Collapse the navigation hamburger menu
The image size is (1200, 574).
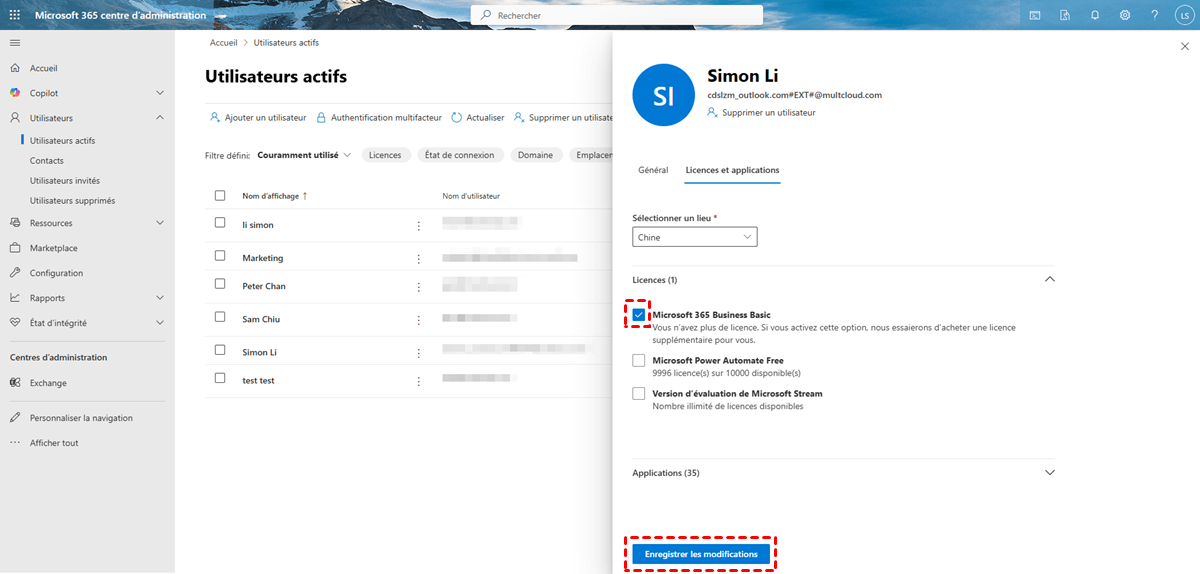15,43
